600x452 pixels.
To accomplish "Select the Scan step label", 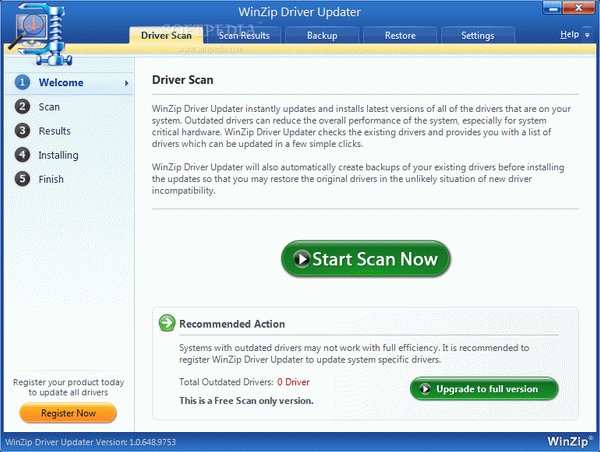I will pyautogui.click(x=49, y=107).
